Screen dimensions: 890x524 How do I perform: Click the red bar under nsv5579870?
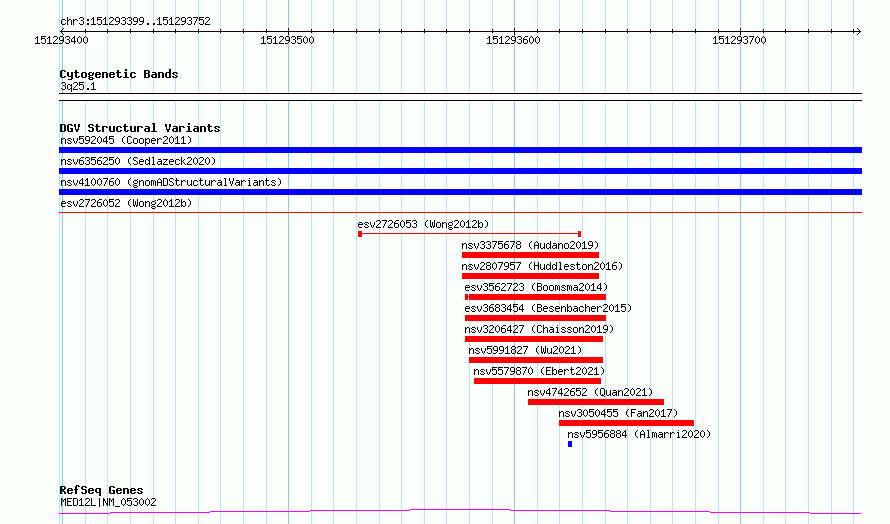(537, 381)
